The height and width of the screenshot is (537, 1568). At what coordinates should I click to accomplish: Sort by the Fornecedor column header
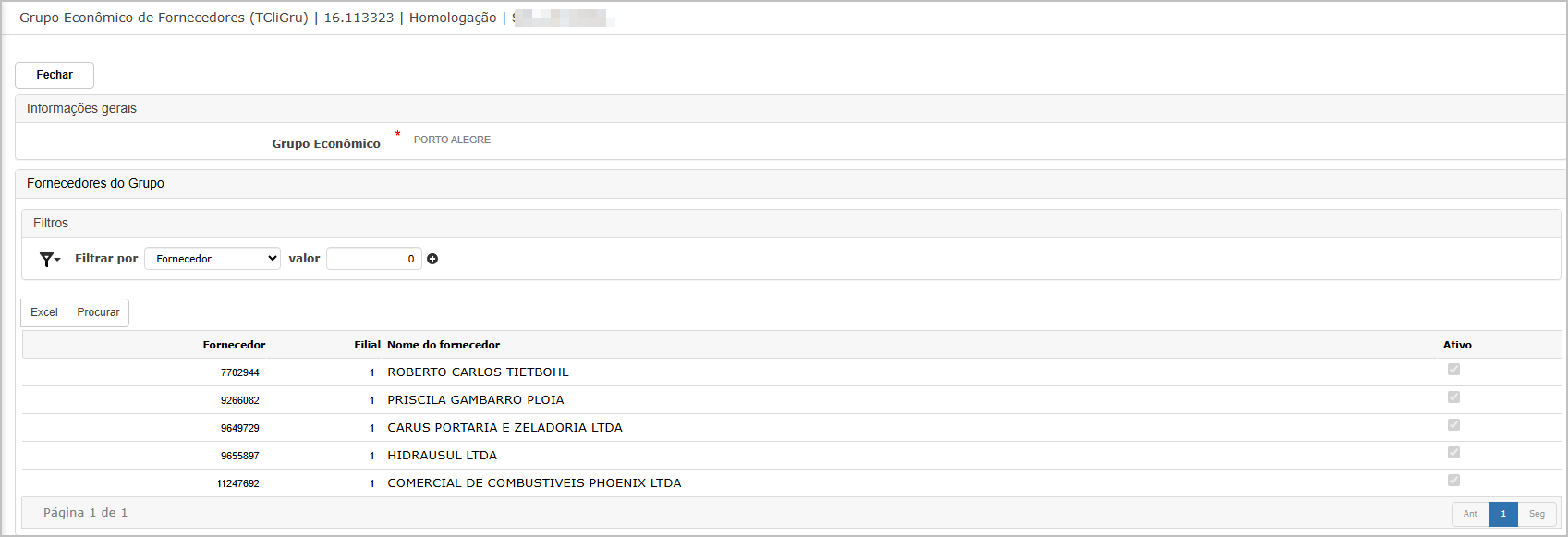234,345
